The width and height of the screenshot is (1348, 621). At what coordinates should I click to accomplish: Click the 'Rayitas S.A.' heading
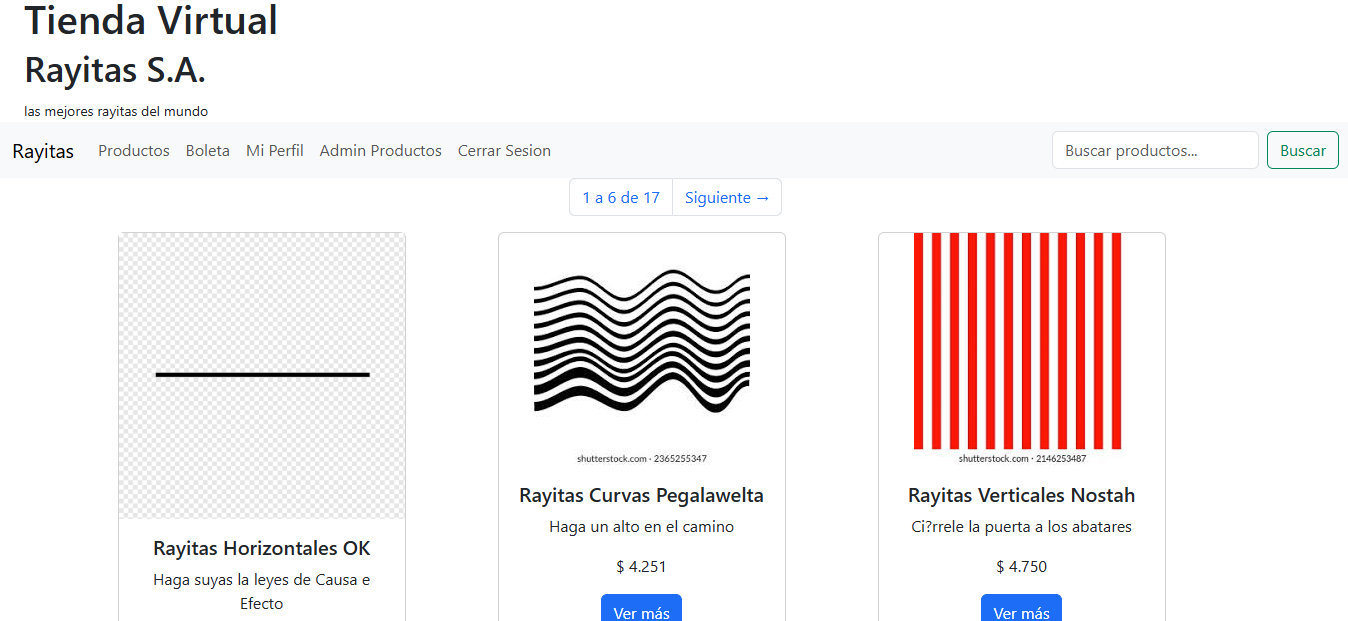point(115,70)
